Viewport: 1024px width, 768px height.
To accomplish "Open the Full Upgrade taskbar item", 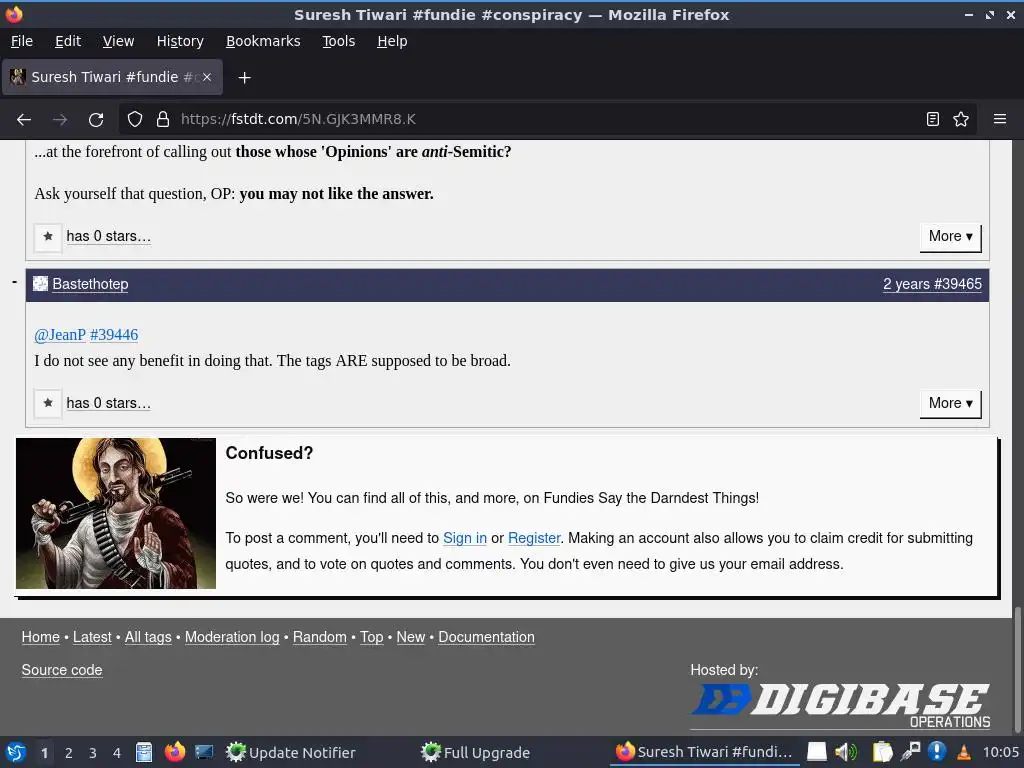I will [x=475, y=752].
